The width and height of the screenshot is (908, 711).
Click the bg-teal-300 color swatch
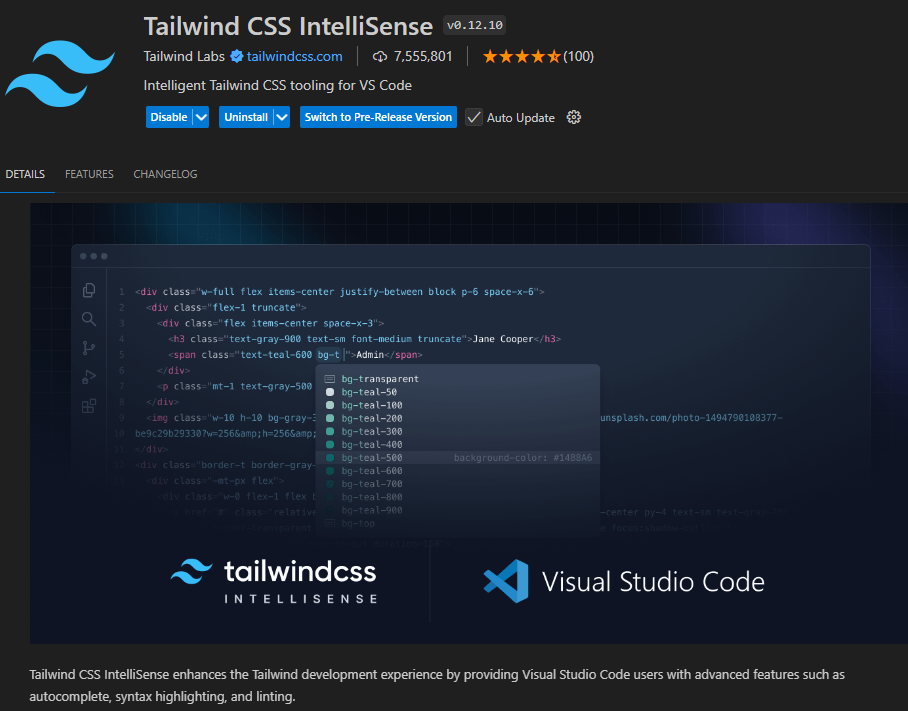[330, 431]
